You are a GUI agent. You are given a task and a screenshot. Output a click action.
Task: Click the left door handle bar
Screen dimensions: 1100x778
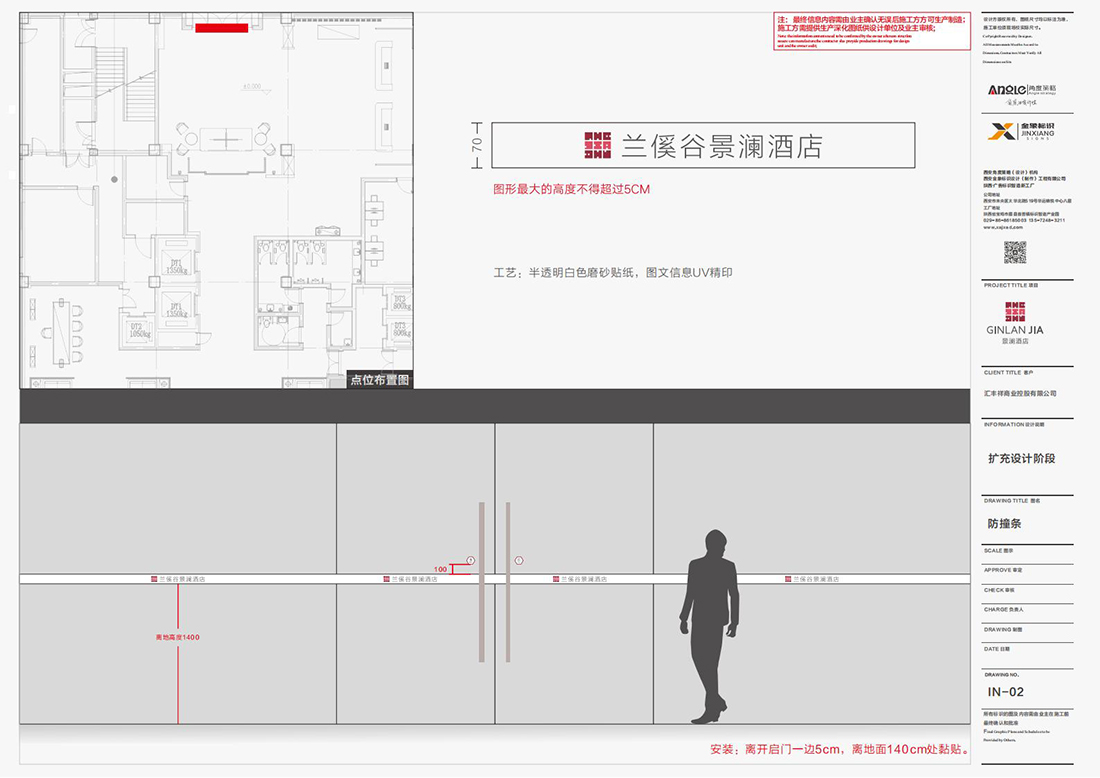[x=482, y=581]
